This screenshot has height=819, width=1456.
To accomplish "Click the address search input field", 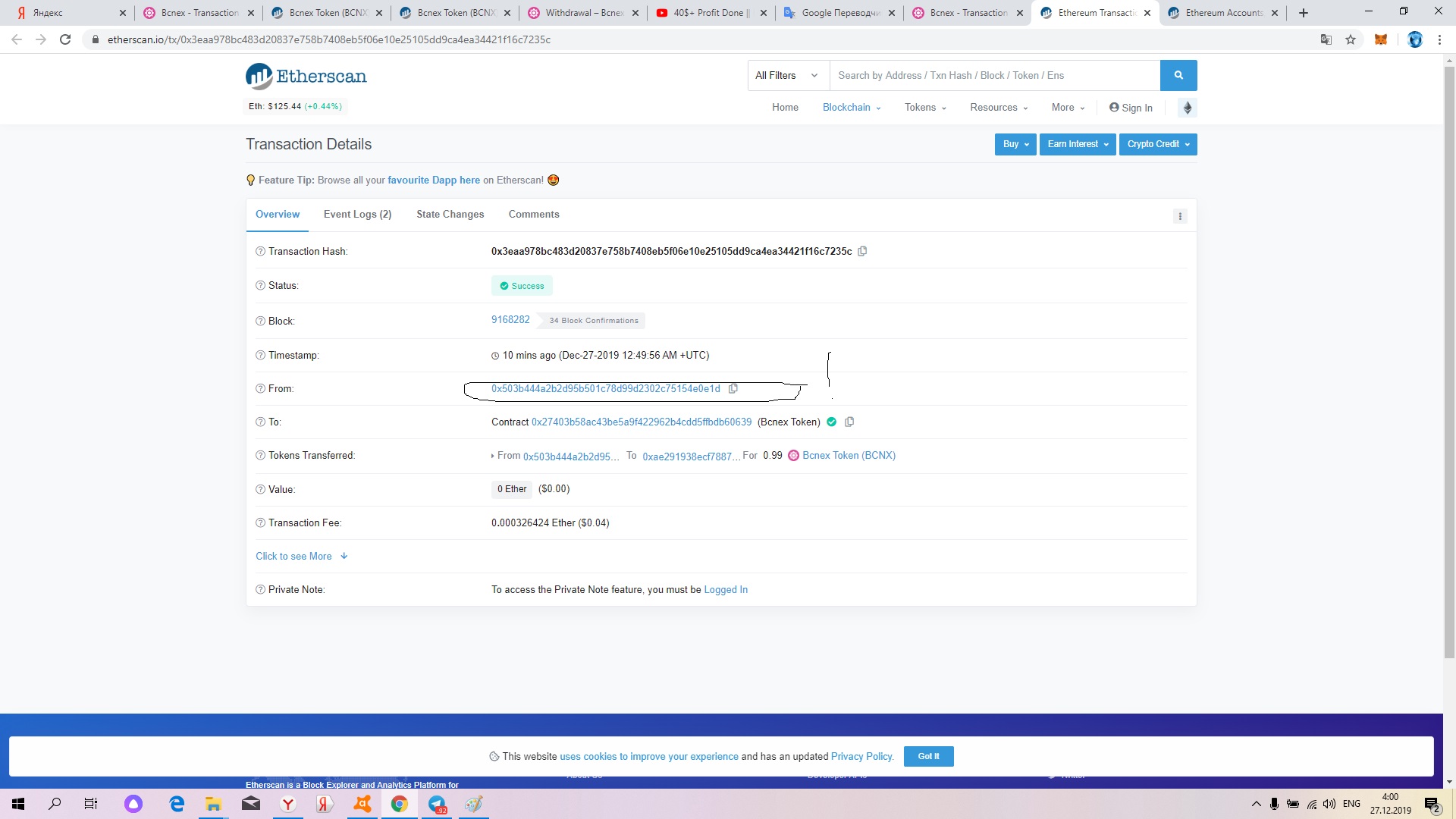I will pyautogui.click(x=993, y=76).
